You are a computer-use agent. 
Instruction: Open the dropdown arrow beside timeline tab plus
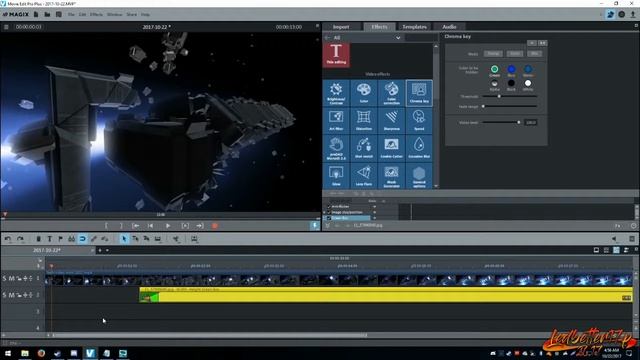tap(107, 250)
